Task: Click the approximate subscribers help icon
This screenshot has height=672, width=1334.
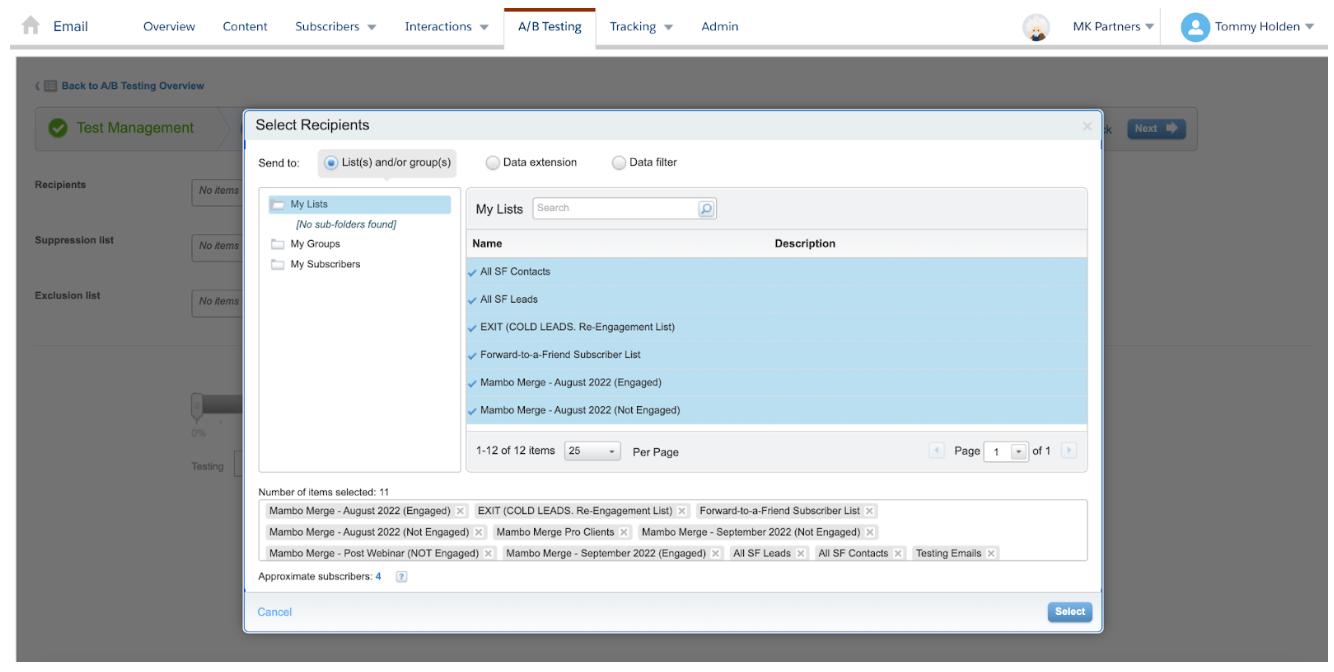Action: 401,577
